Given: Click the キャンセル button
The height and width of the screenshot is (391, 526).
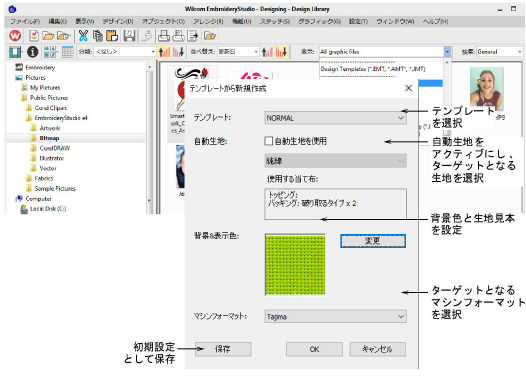Looking at the screenshot, I should [x=377, y=349].
